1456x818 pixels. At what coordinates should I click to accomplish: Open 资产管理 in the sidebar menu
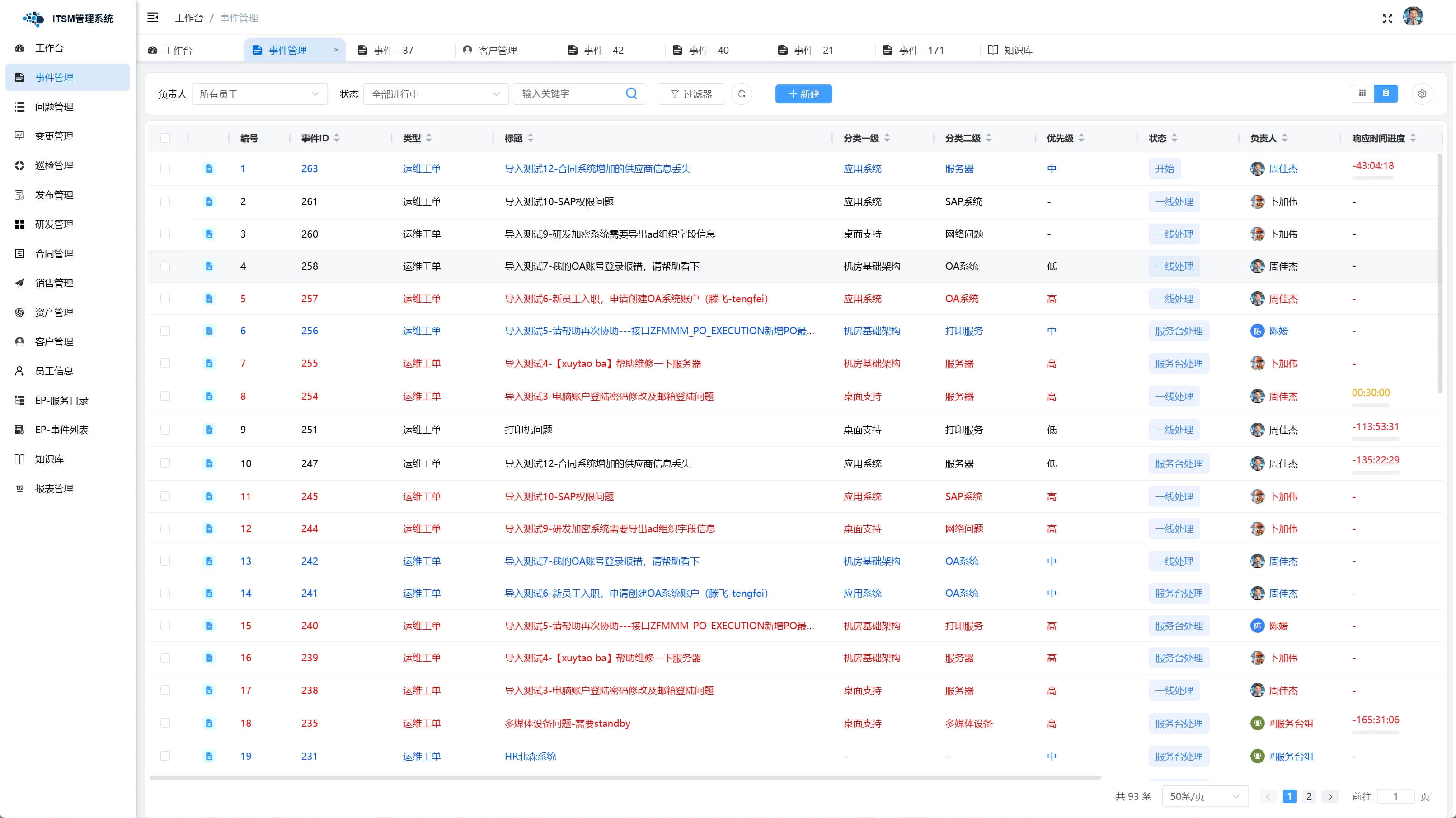[x=54, y=313]
